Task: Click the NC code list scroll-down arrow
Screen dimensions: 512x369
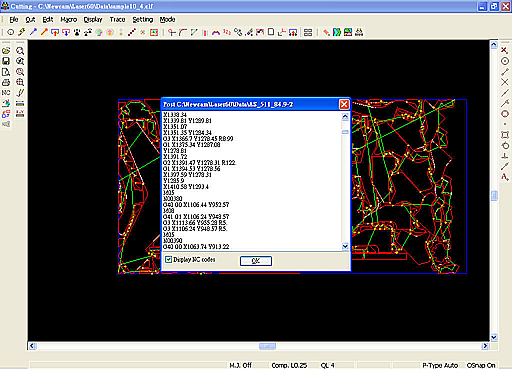Action: pos(345,246)
